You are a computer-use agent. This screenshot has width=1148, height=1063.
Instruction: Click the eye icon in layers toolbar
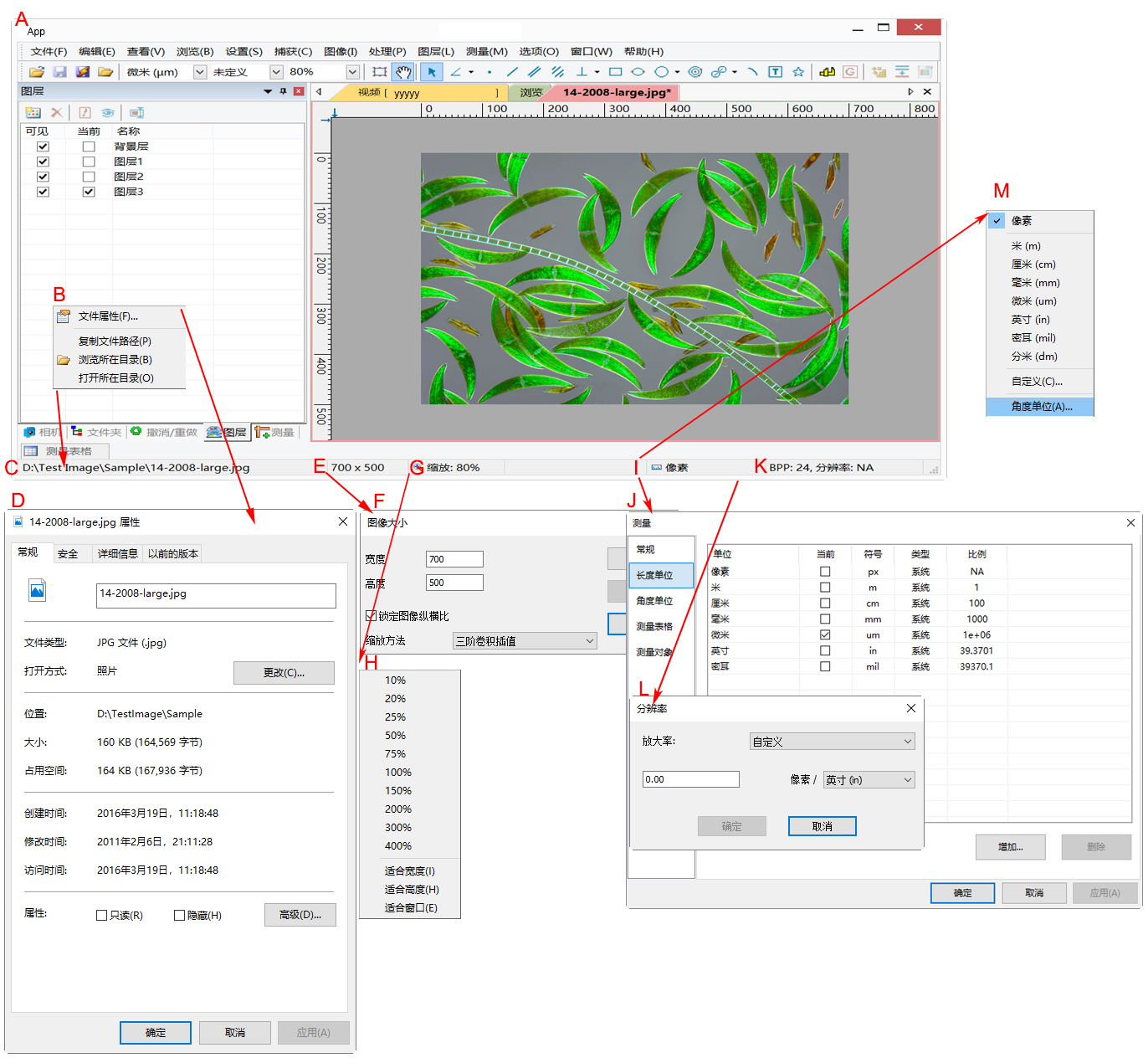click(x=108, y=112)
